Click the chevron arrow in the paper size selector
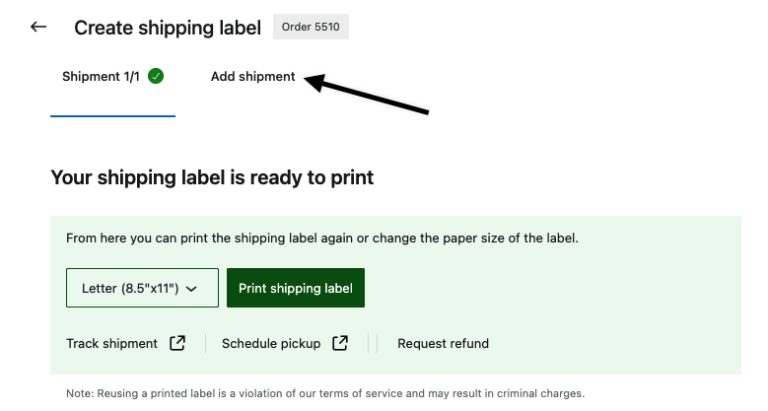 (191, 288)
